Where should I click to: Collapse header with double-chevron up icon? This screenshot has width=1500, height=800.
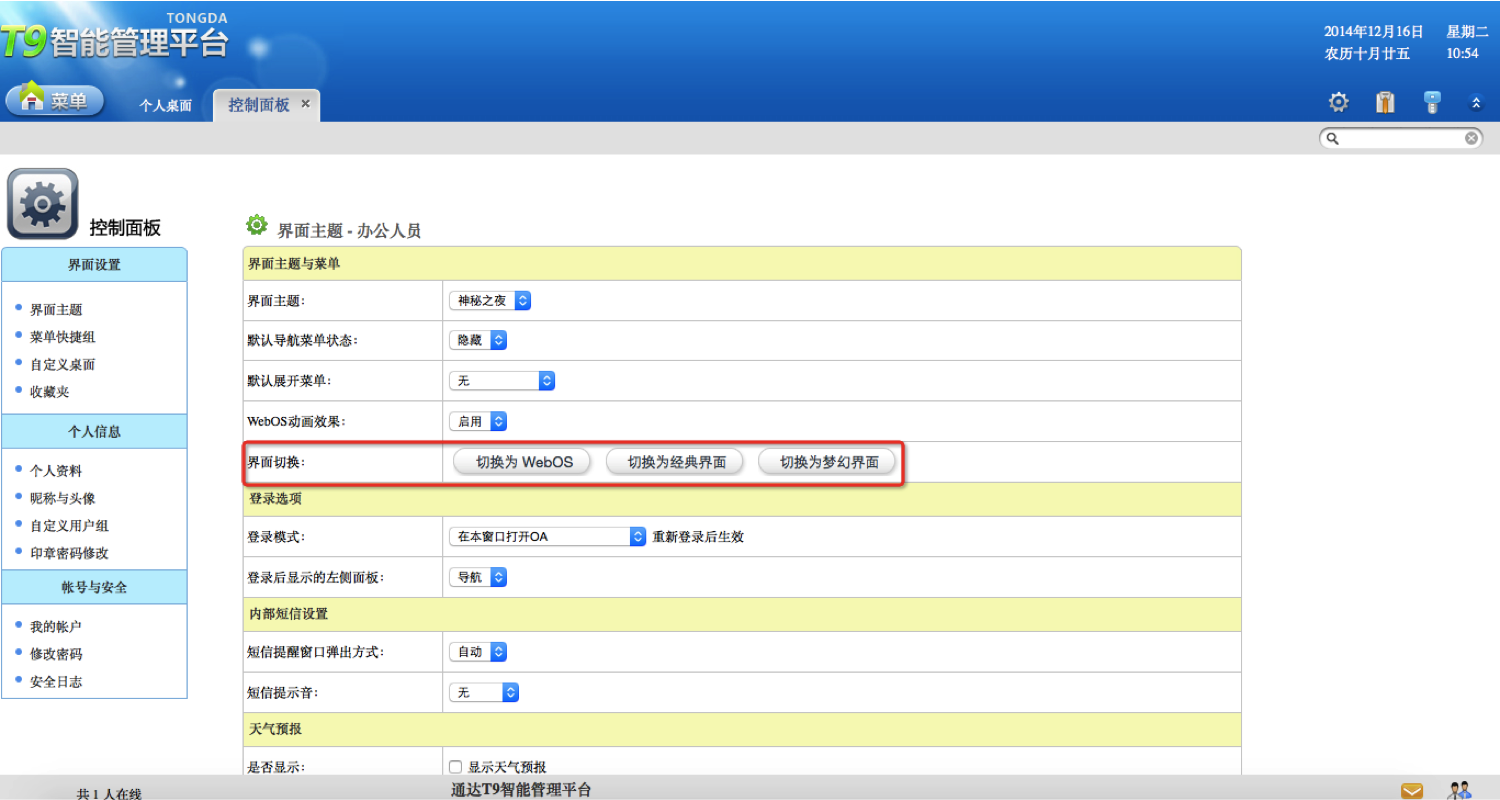coord(1476,103)
